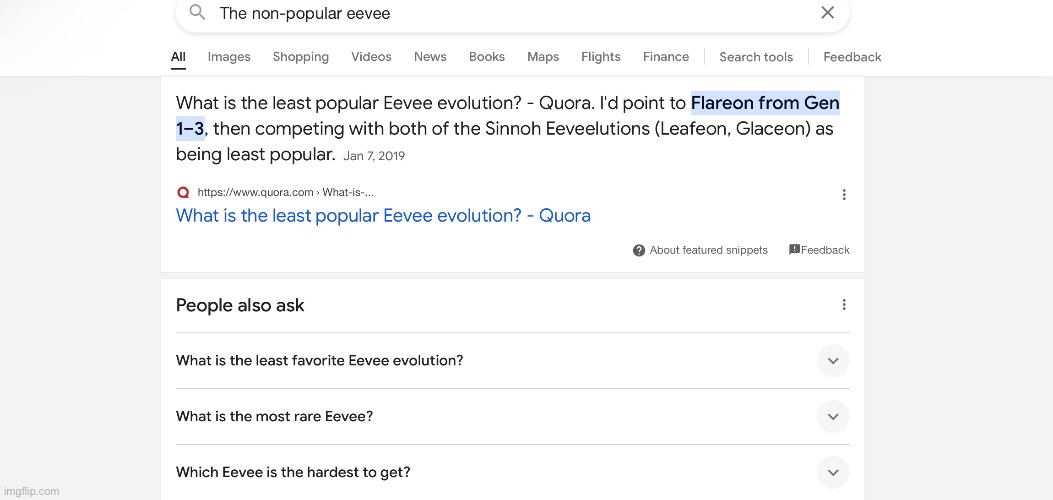Image resolution: width=1053 pixels, height=500 pixels.
Task: Expand "Which Eevee is the hardest to get?"
Action: coord(832,473)
